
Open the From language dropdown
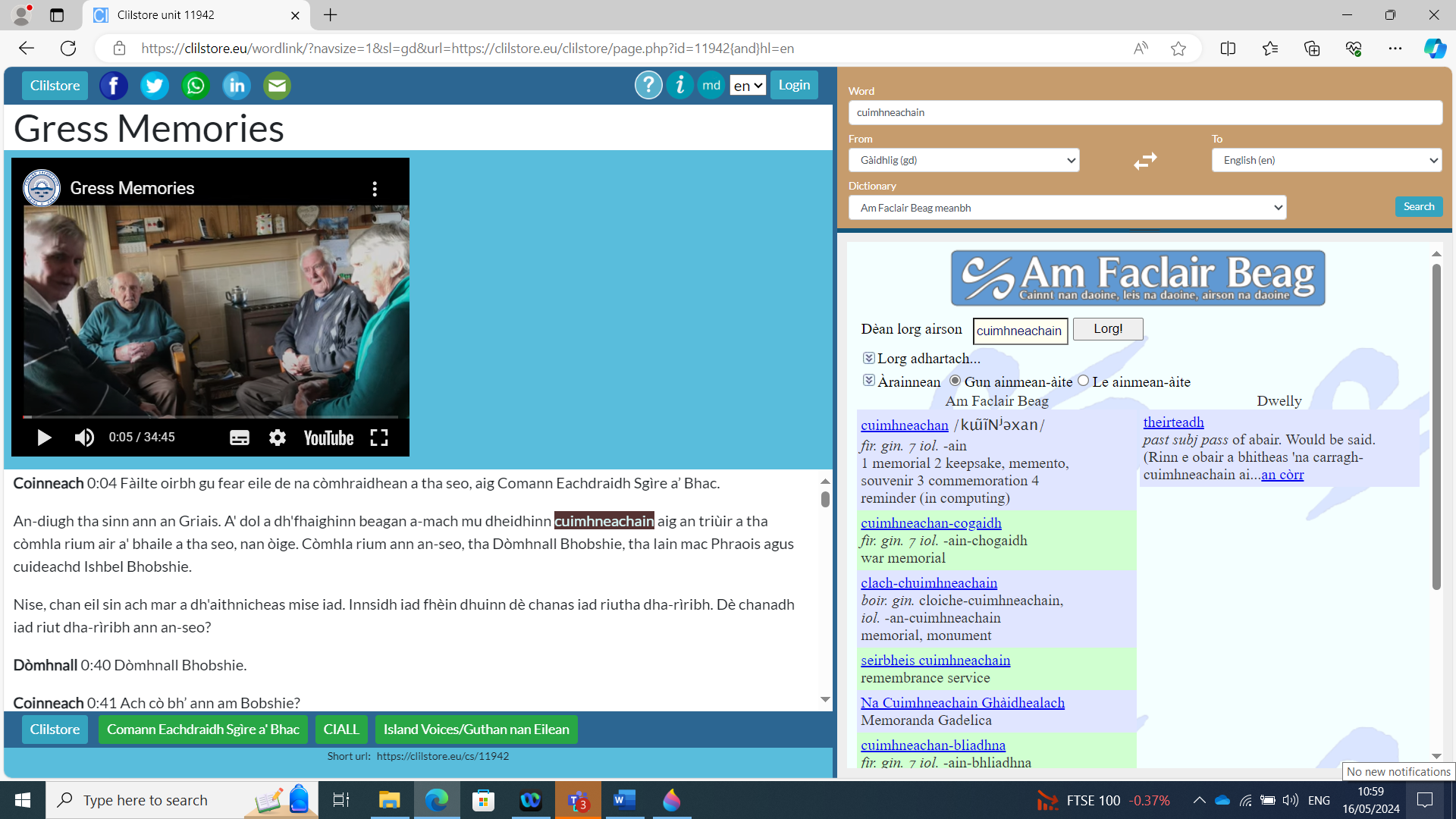click(964, 160)
